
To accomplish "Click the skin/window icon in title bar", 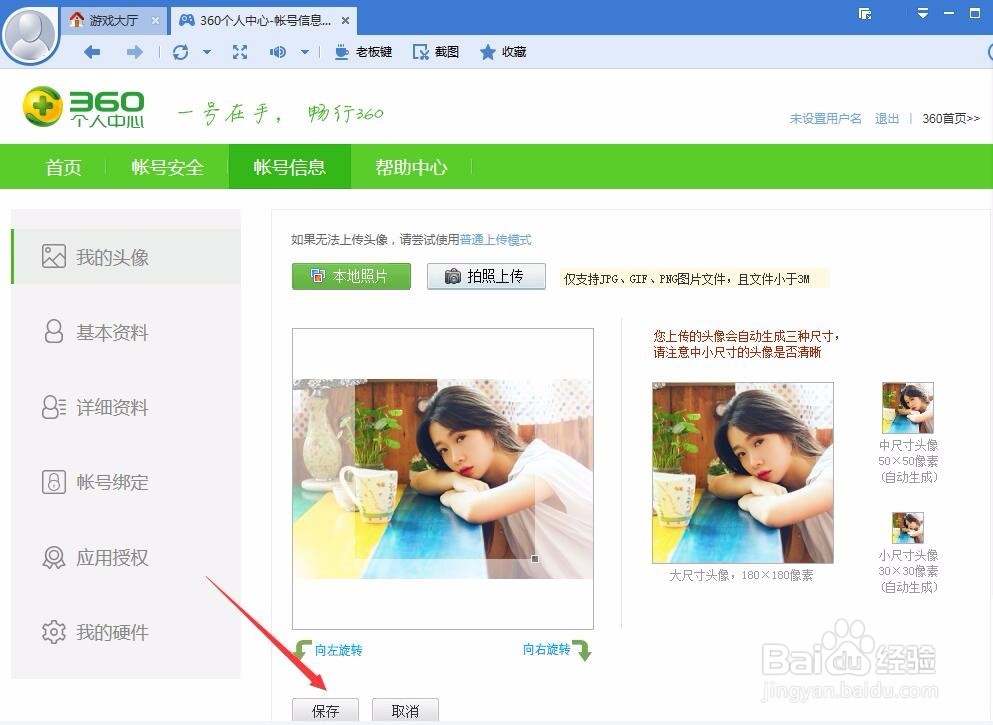I will 865,13.
